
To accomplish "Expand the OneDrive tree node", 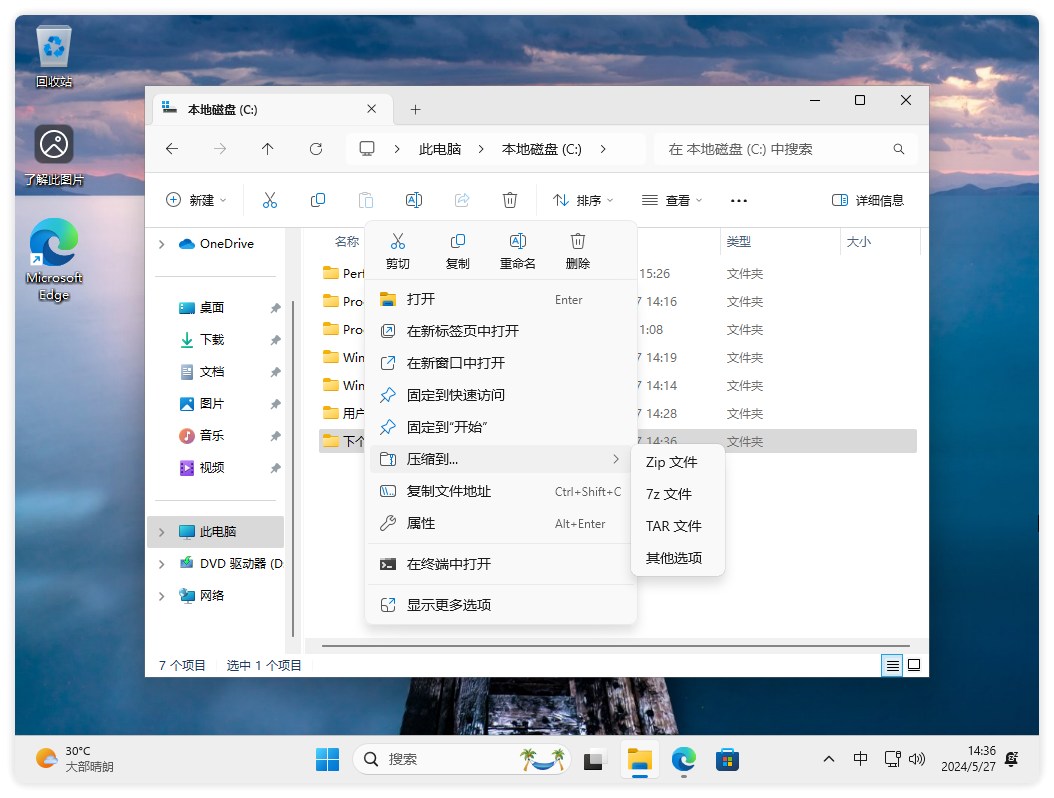I will pos(162,244).
